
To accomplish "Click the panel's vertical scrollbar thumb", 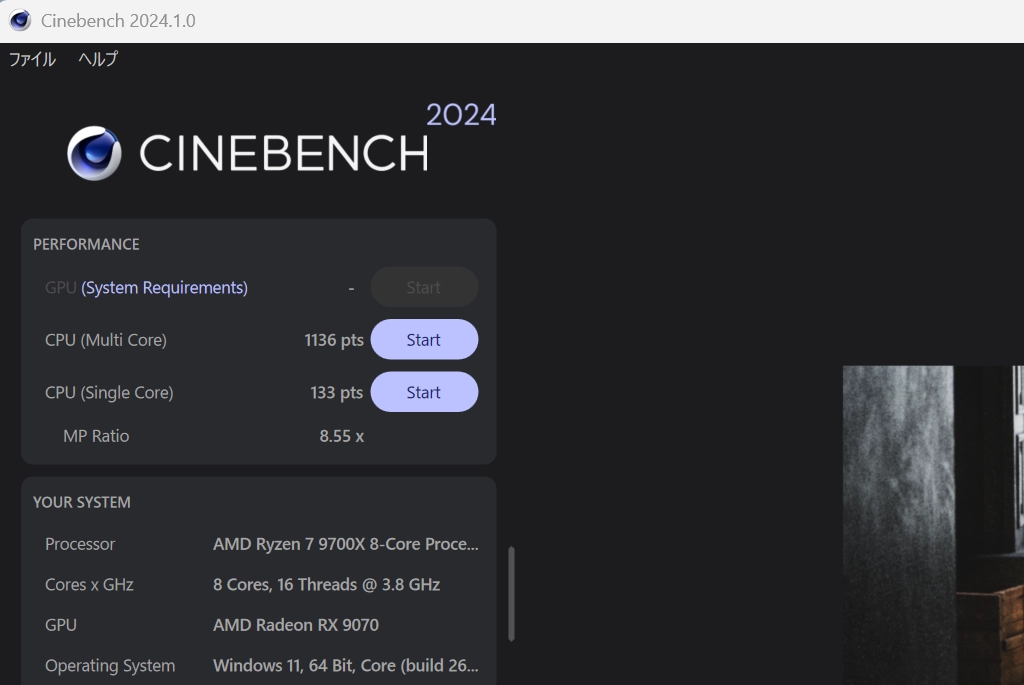I will point(511,594).
